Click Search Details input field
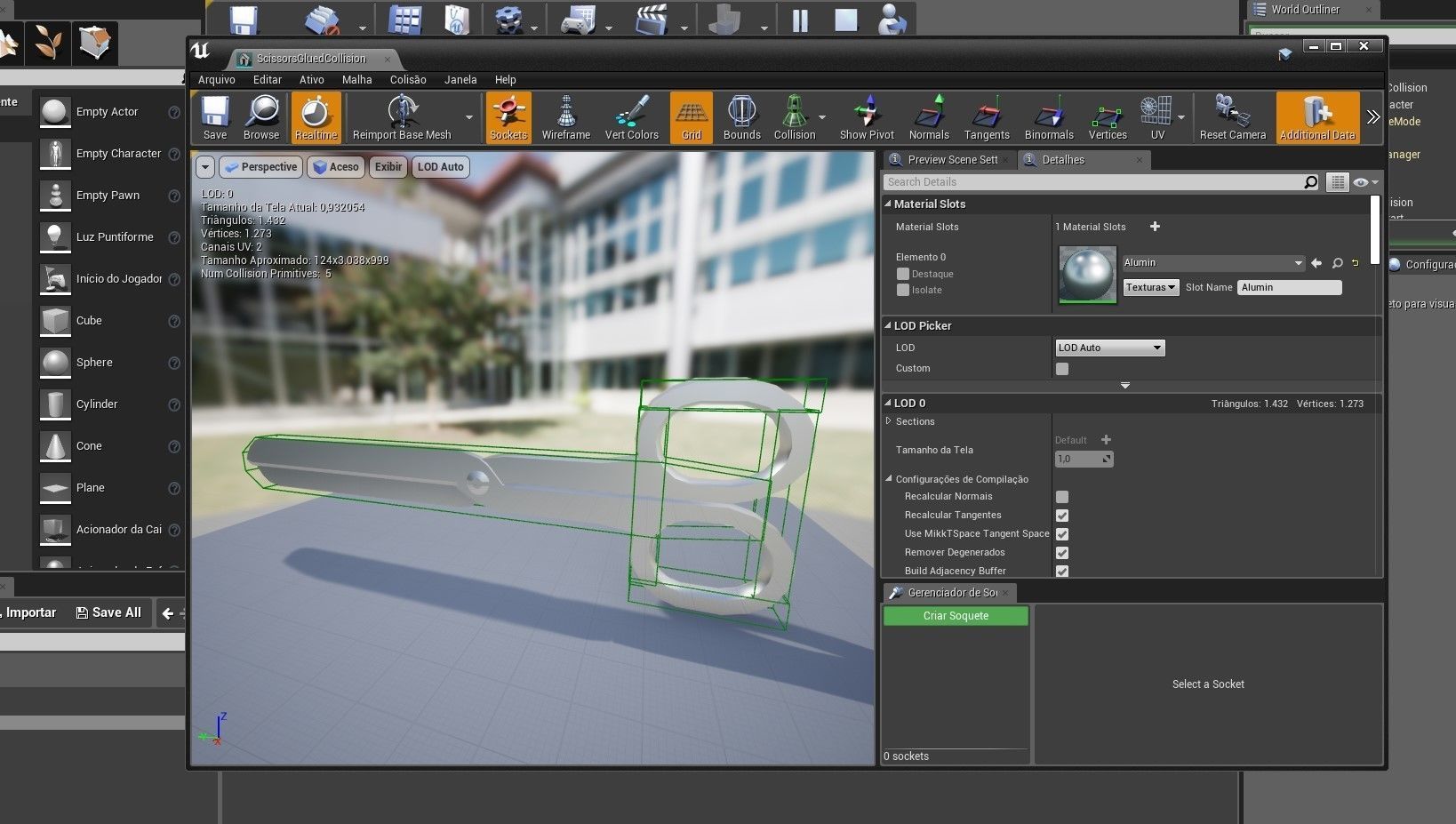This screenshot has height=824, width=1456. coord(1092,182)
